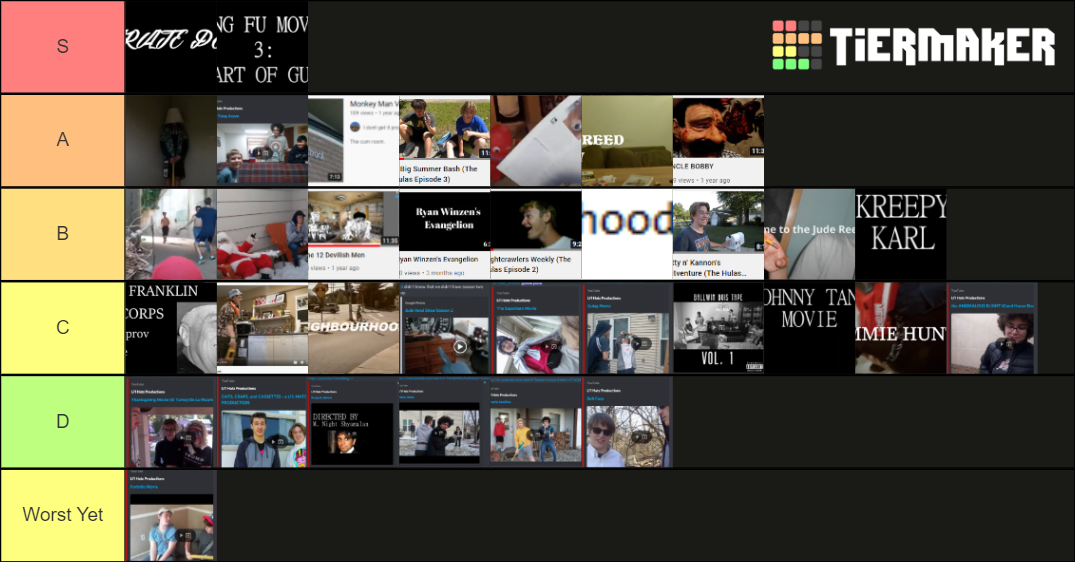Open The Superhero Movie thumbnail
This screenshot has width=1075, height=562.
click(x=536, y=328)
